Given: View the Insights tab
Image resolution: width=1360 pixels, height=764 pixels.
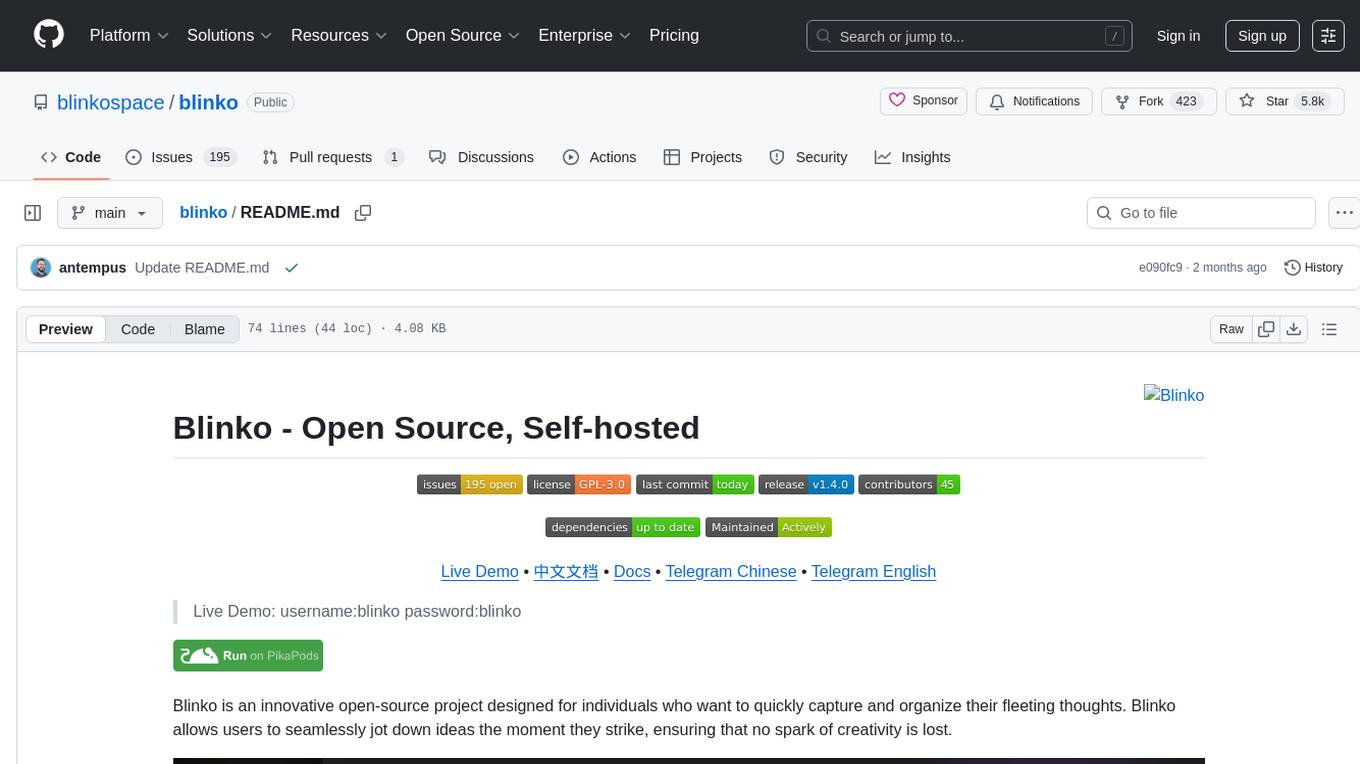Looking at the screenshot, I should click(912, 157).
